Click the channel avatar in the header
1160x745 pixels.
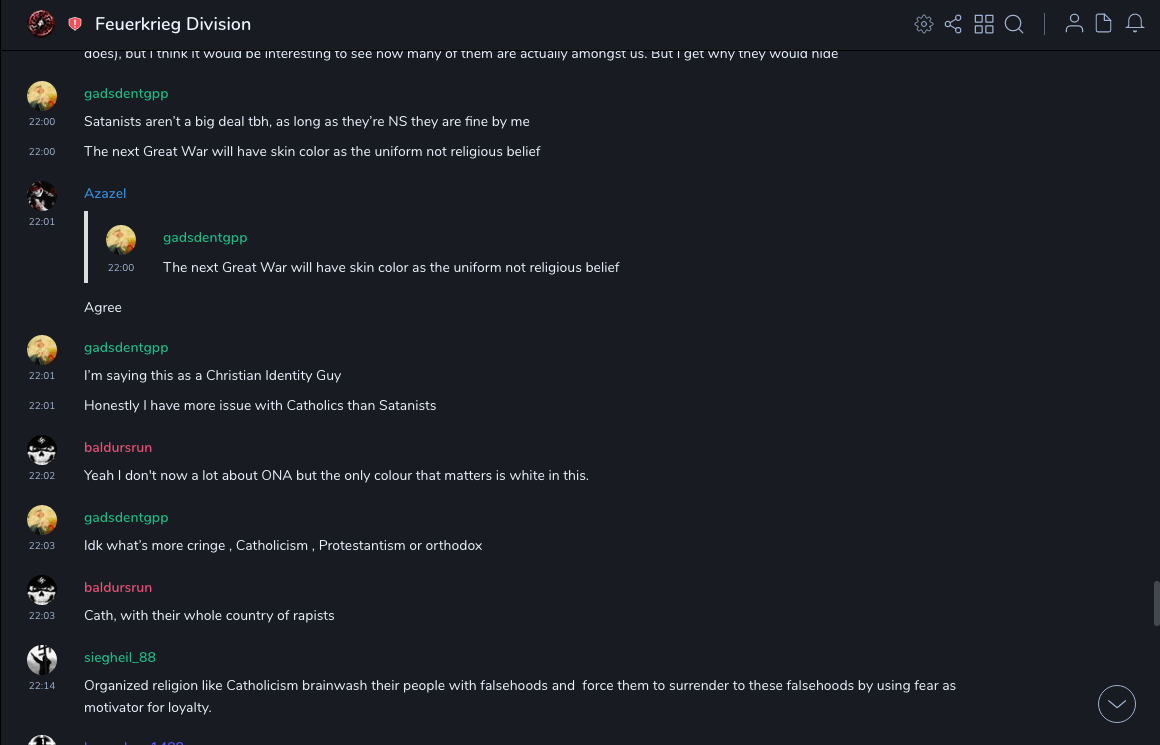point(41,23)
